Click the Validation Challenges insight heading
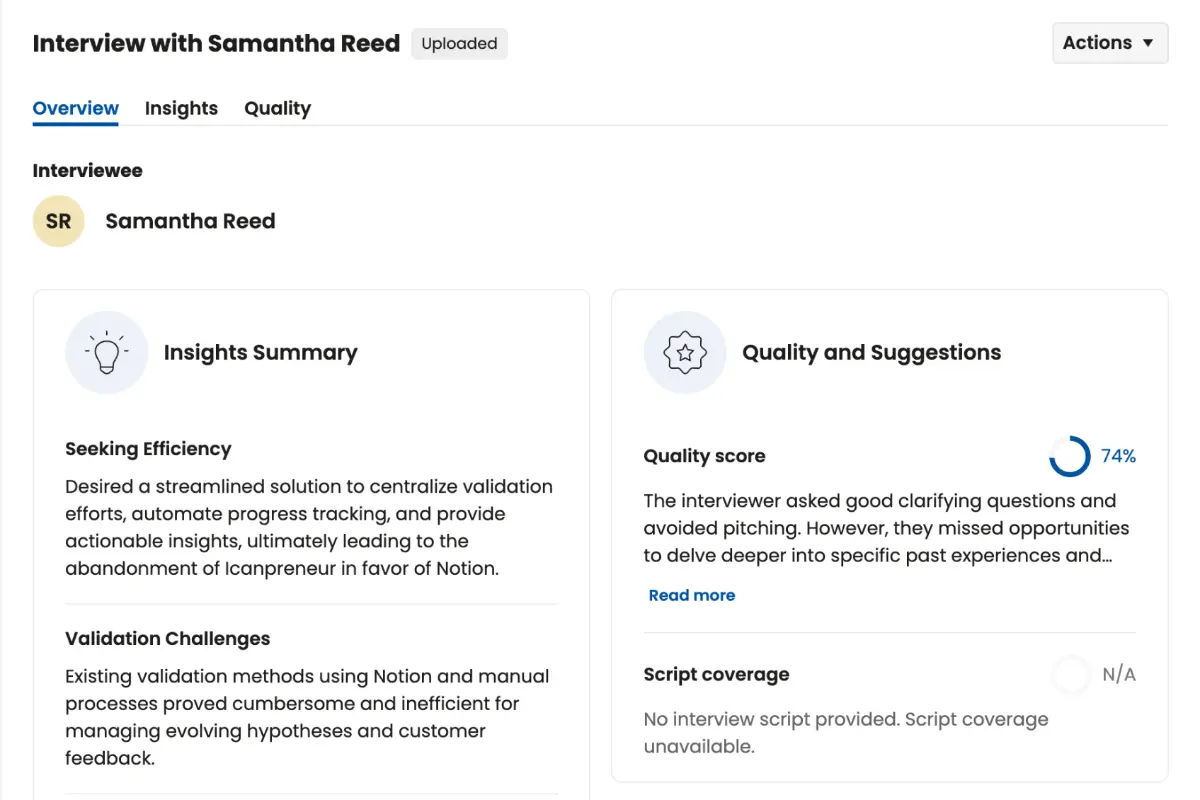The image size is (1200, 800). (x=168, y=639)
